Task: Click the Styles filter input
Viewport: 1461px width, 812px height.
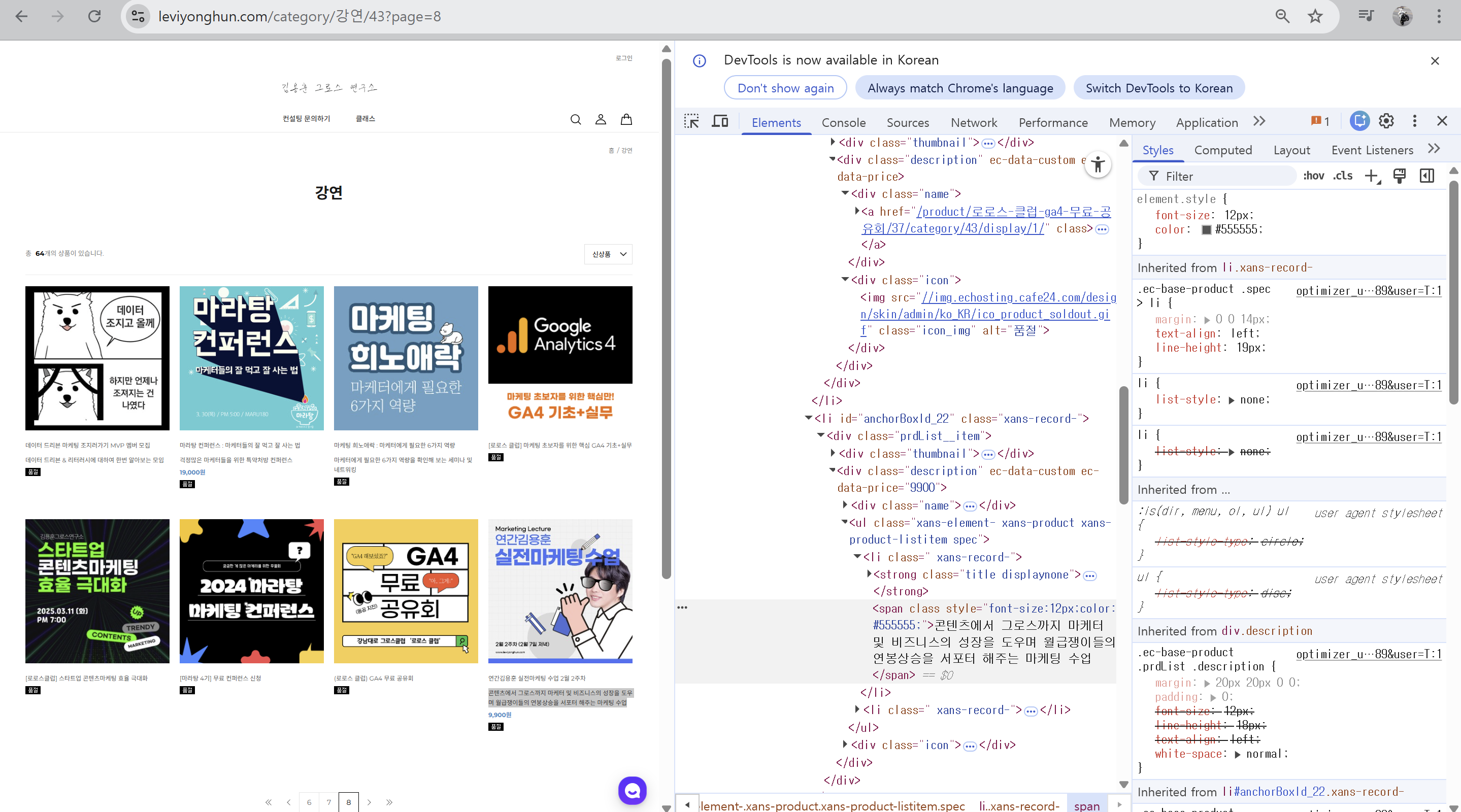Action: 1216,176
